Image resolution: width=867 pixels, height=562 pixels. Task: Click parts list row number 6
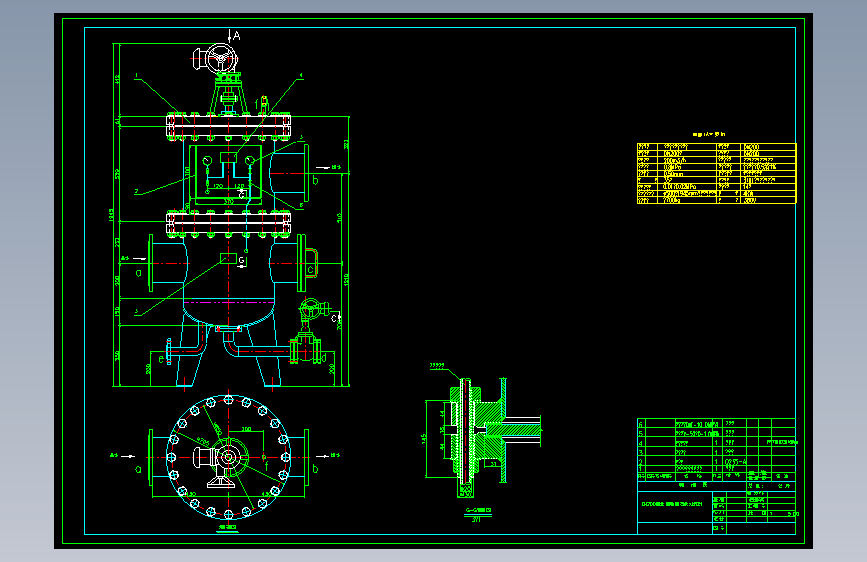[641, 425]
